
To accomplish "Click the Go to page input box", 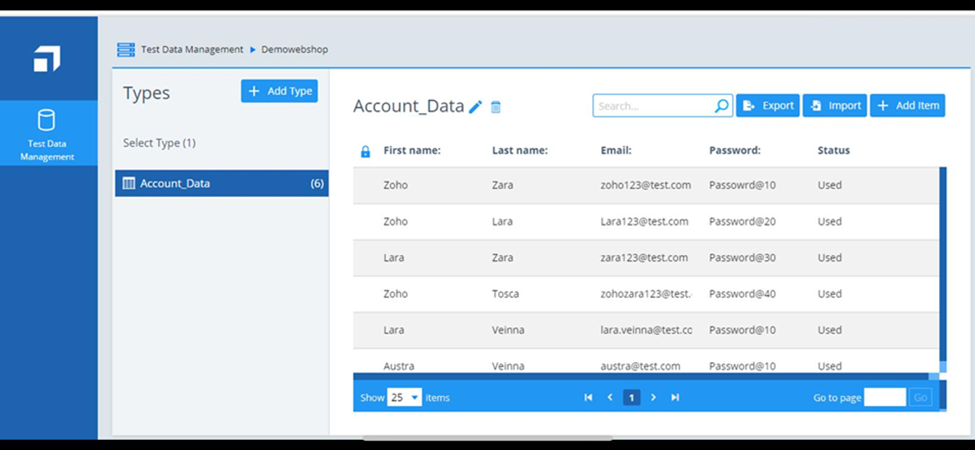I will 885,397.
